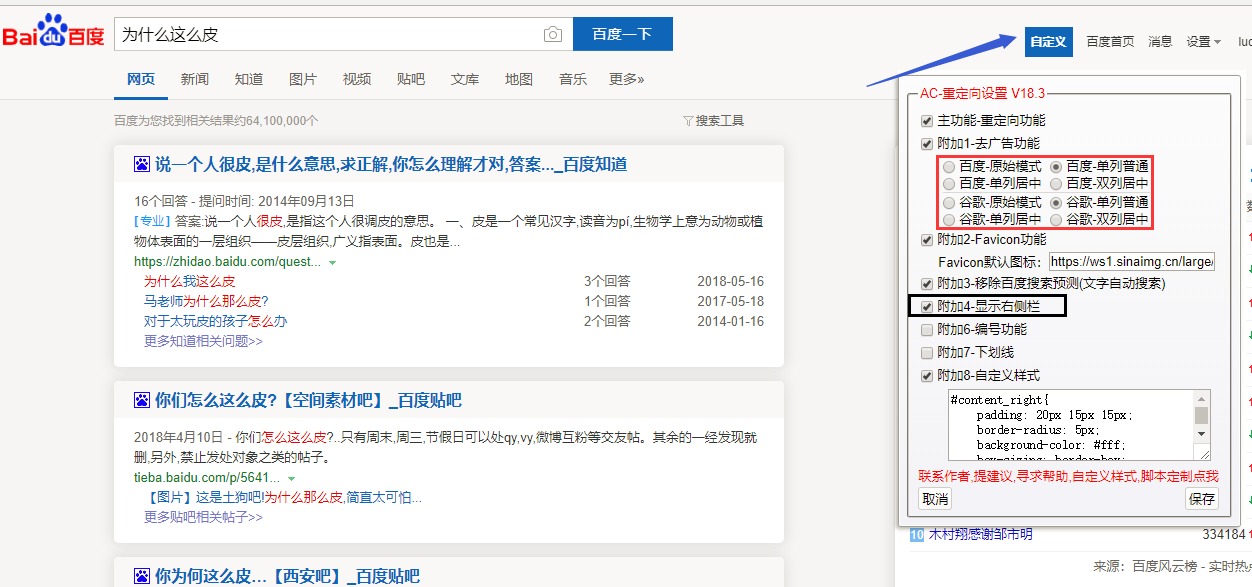The width and height of the screenshot is (1252, 587).
Task: Open zhidao.baidu.com green URL
Action: click(228, 262)
